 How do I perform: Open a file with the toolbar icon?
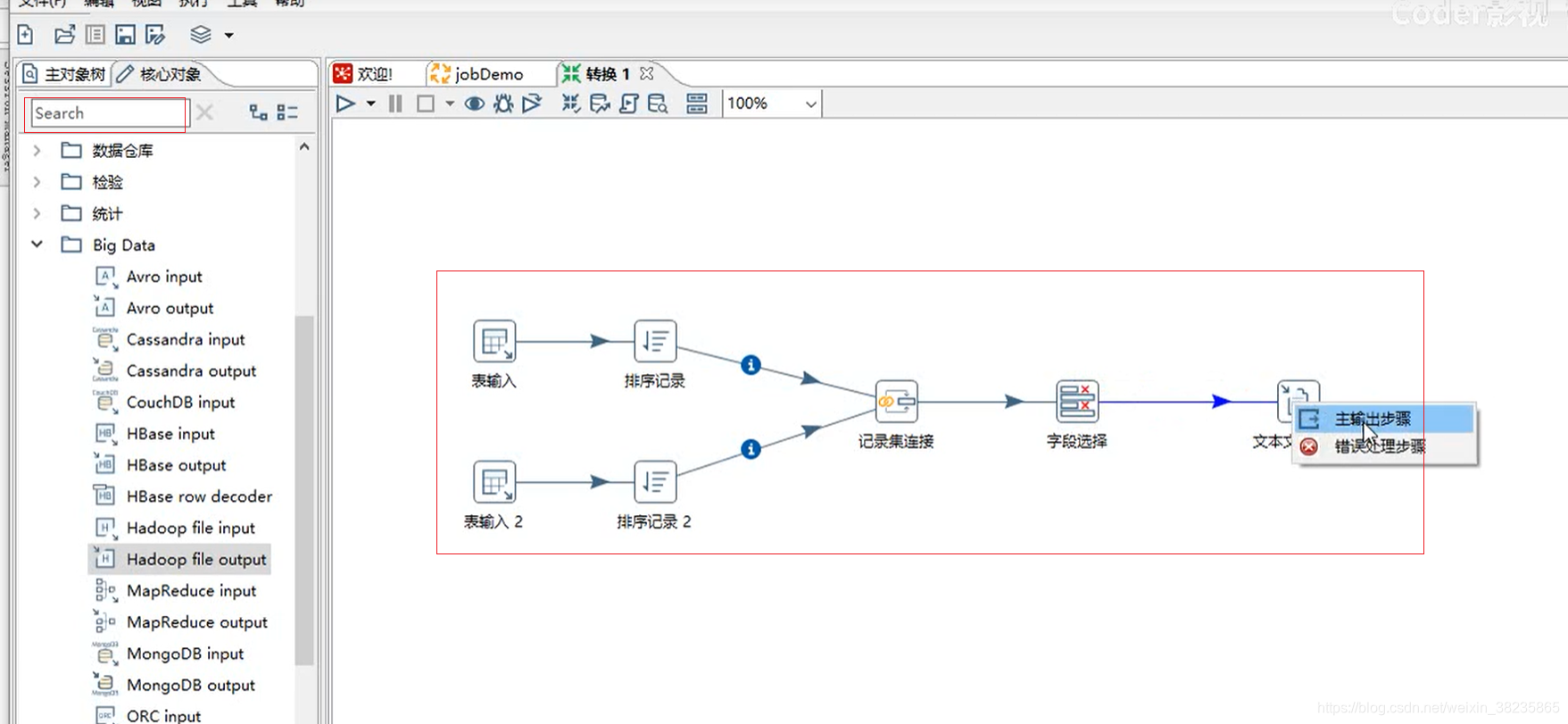64,35
